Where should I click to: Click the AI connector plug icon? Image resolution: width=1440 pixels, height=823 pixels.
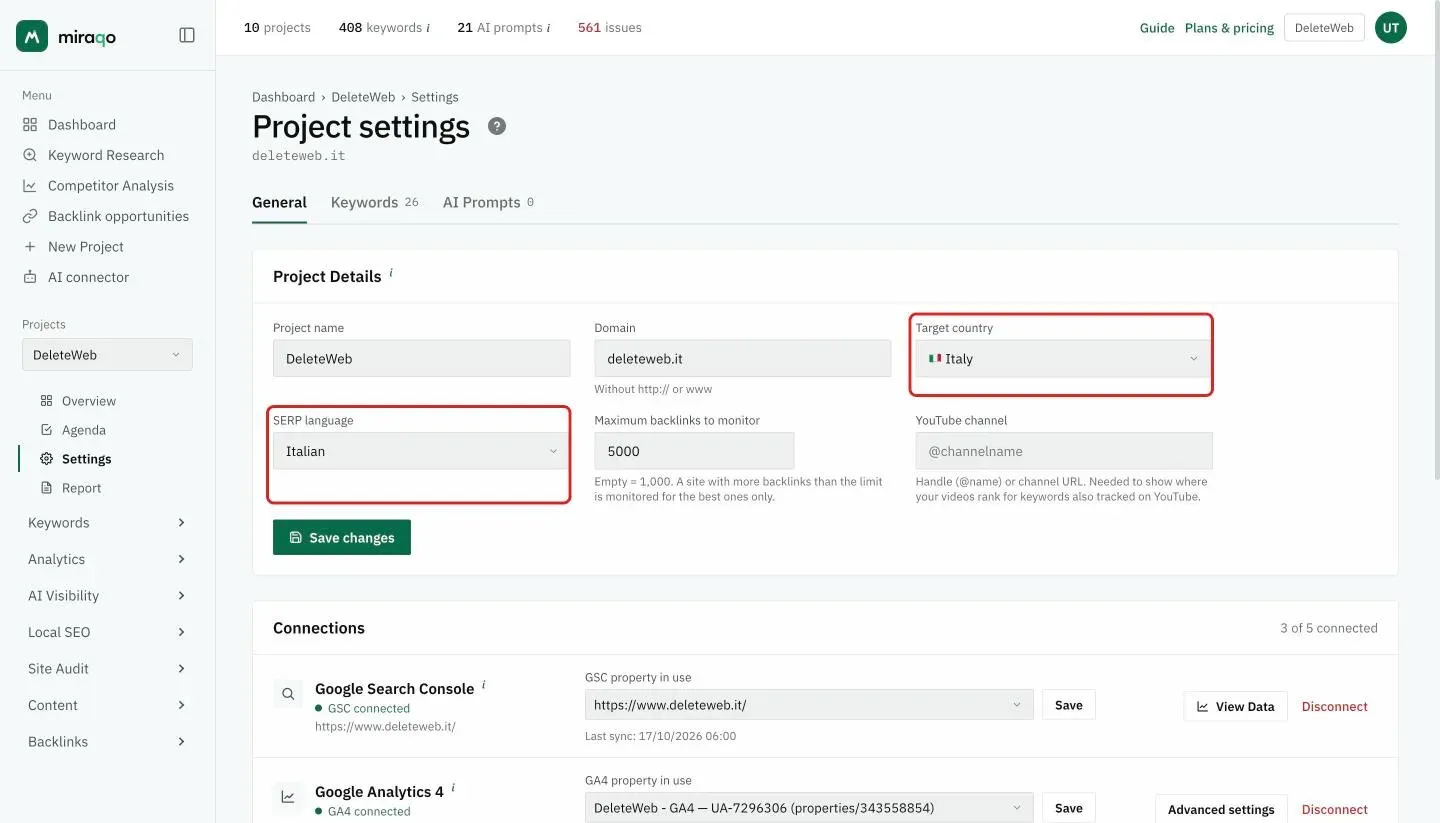(x=30, y=277)
